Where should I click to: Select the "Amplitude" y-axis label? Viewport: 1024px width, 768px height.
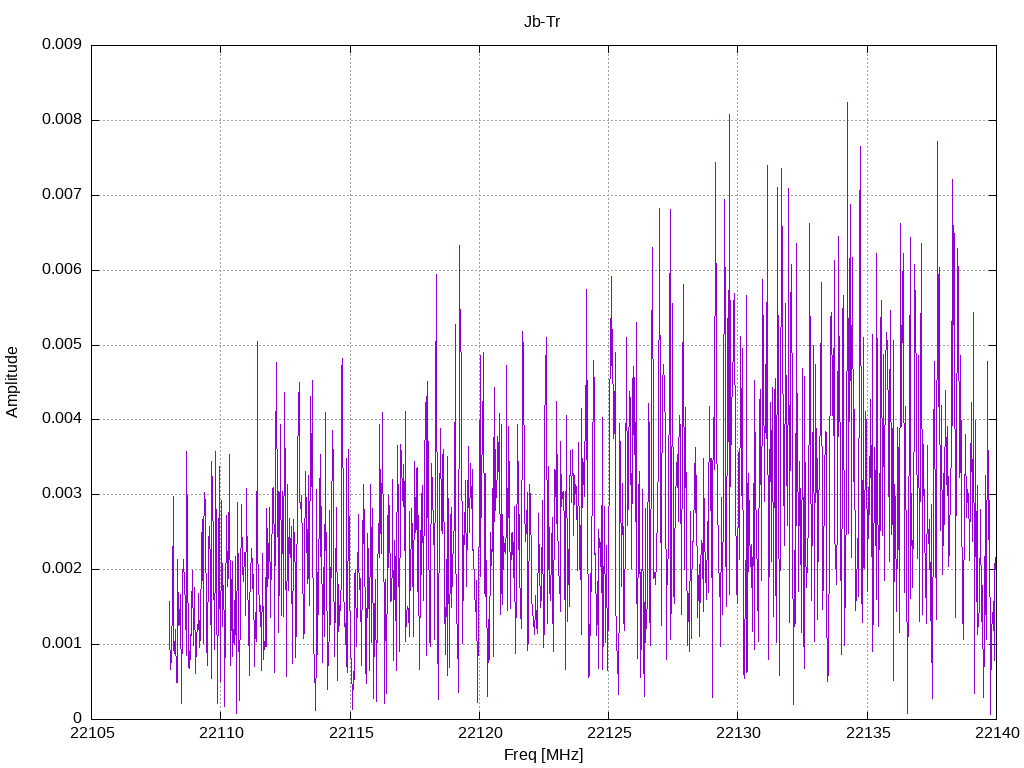click(x=12, y=382)
